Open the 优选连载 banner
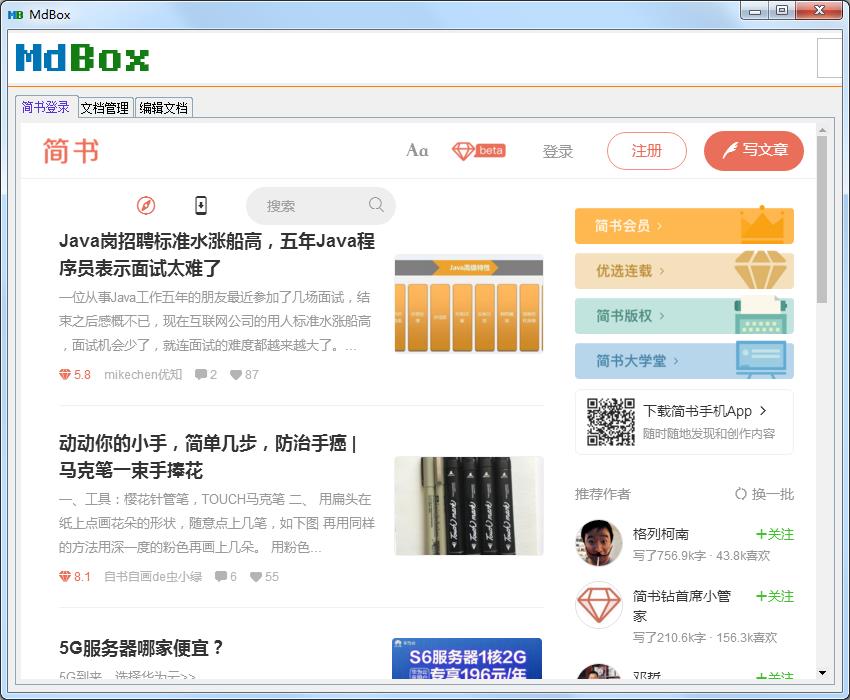This screenshot has height=700, width=850. 684,271
